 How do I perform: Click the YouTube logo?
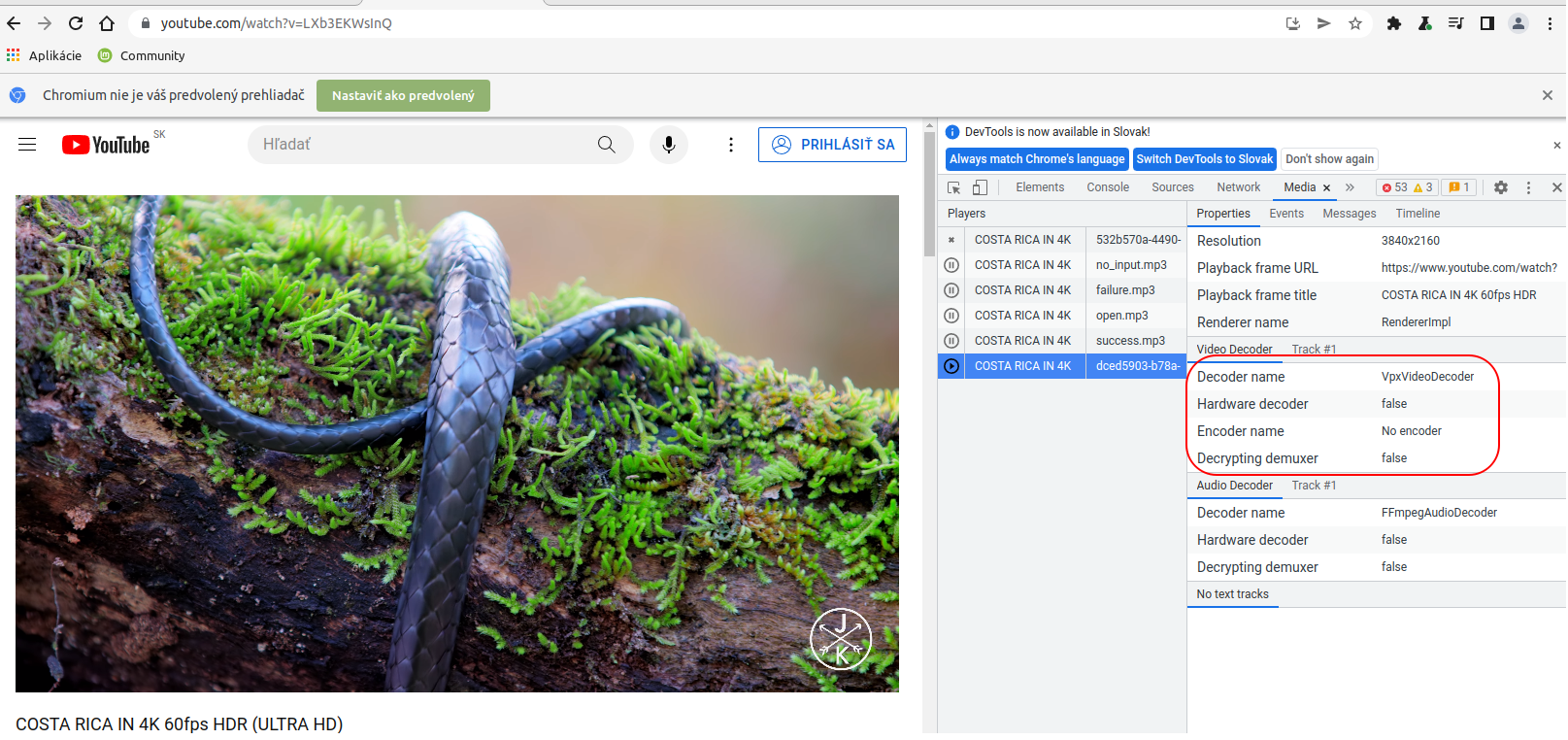point(106,145)
